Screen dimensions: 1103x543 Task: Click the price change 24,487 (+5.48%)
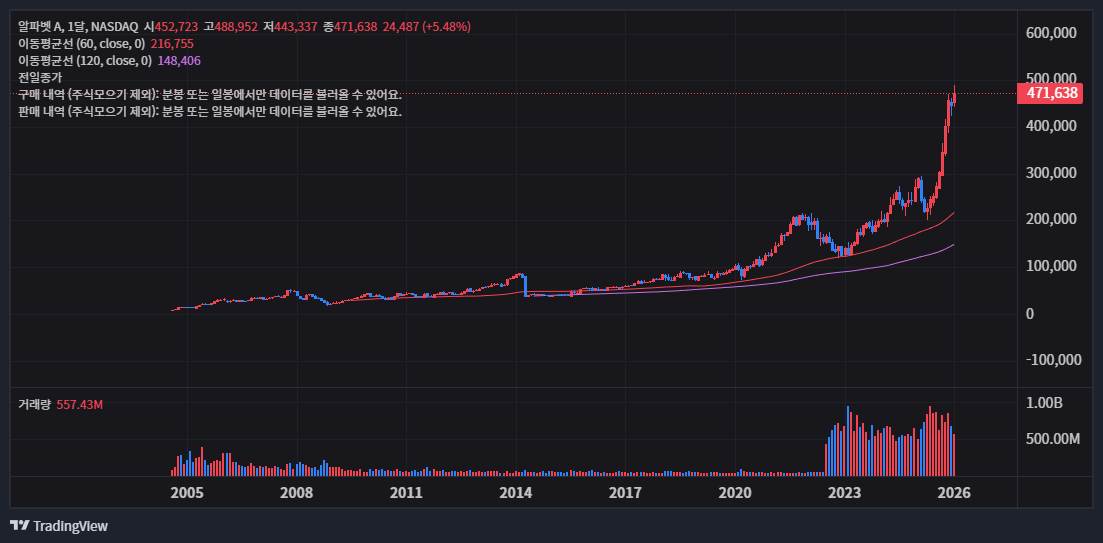426,27
